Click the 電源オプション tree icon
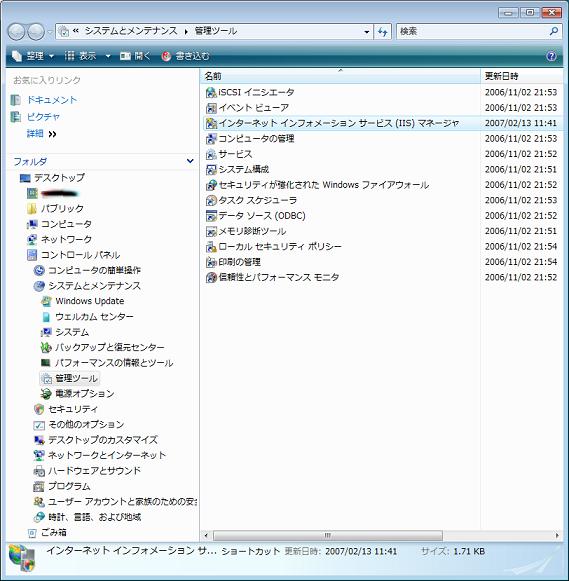Image resolution: width=569 pixels, height=581 pixels. click(x=46, y=394)
